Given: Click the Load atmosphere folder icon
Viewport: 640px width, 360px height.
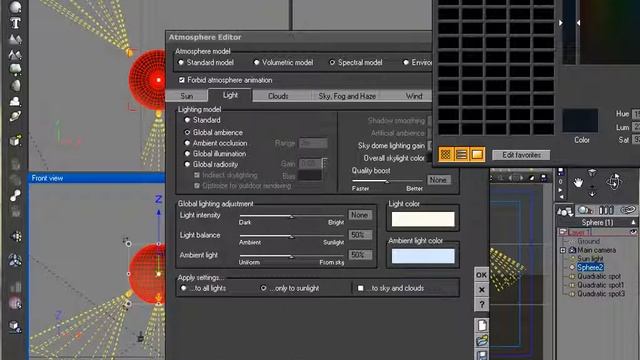Looking at the screenshot, I should point(482,341).
